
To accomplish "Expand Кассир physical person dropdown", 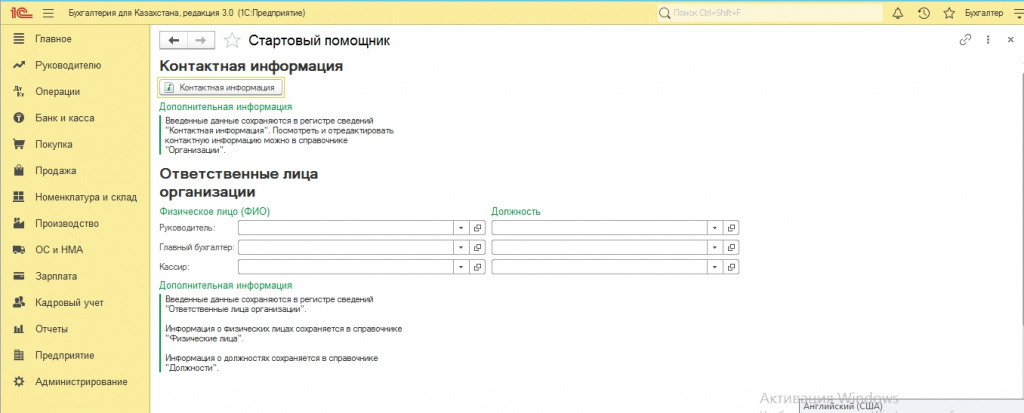I will pos(461,267).
